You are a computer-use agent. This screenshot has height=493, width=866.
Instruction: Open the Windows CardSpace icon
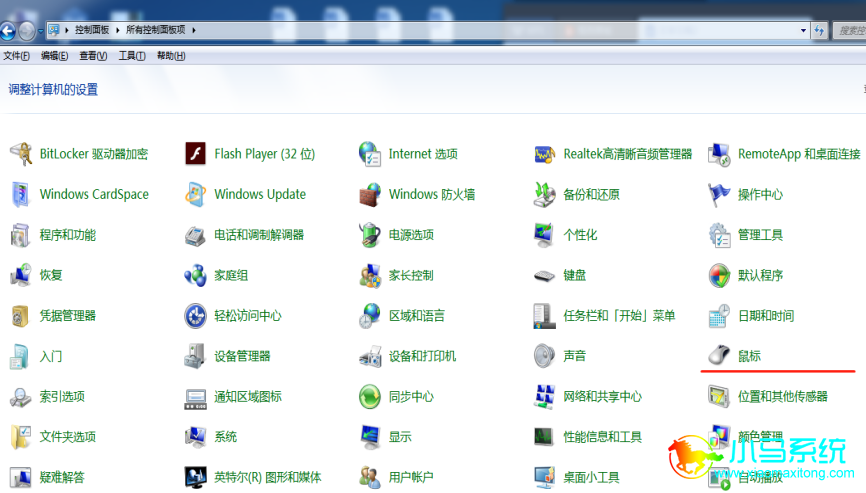21,194
